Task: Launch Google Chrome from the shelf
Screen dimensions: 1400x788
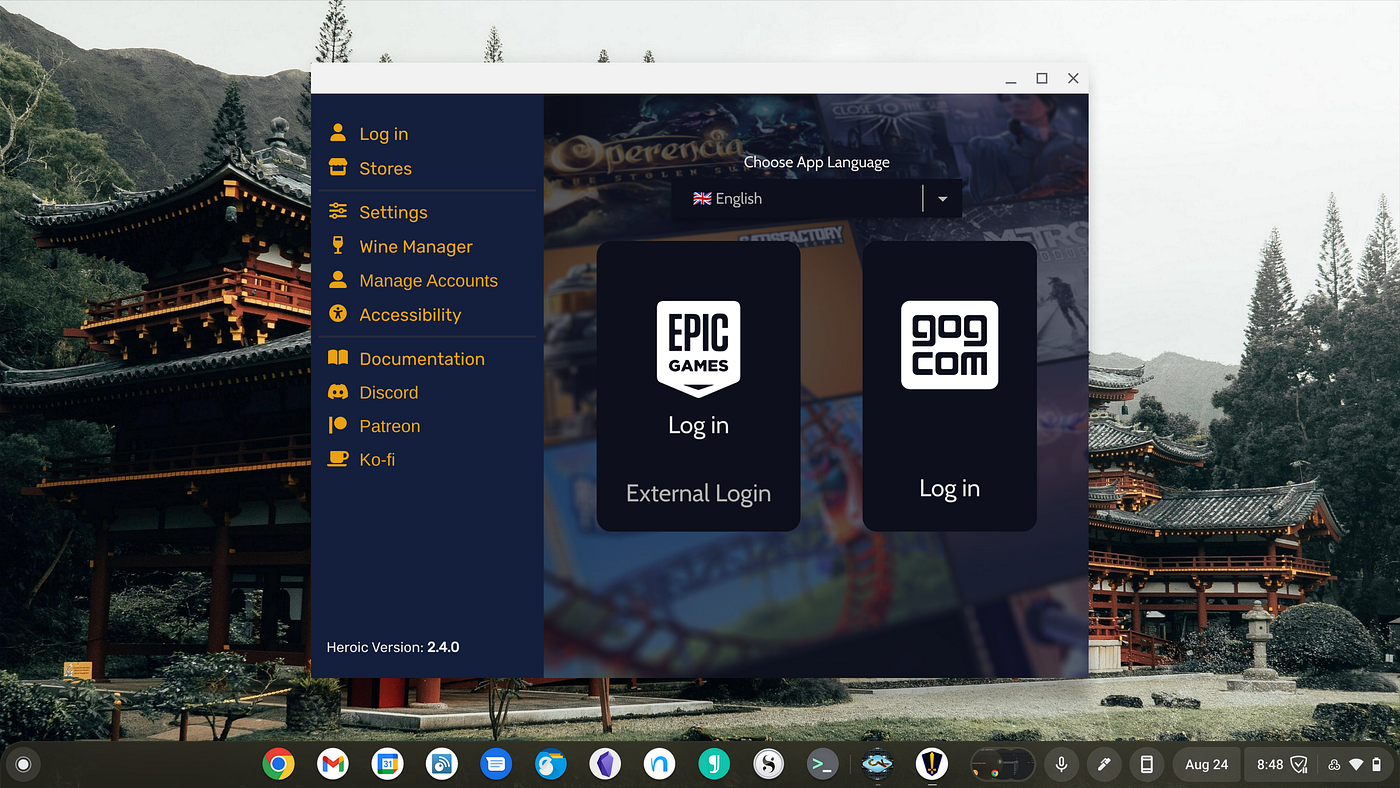Action: [278, 764]
